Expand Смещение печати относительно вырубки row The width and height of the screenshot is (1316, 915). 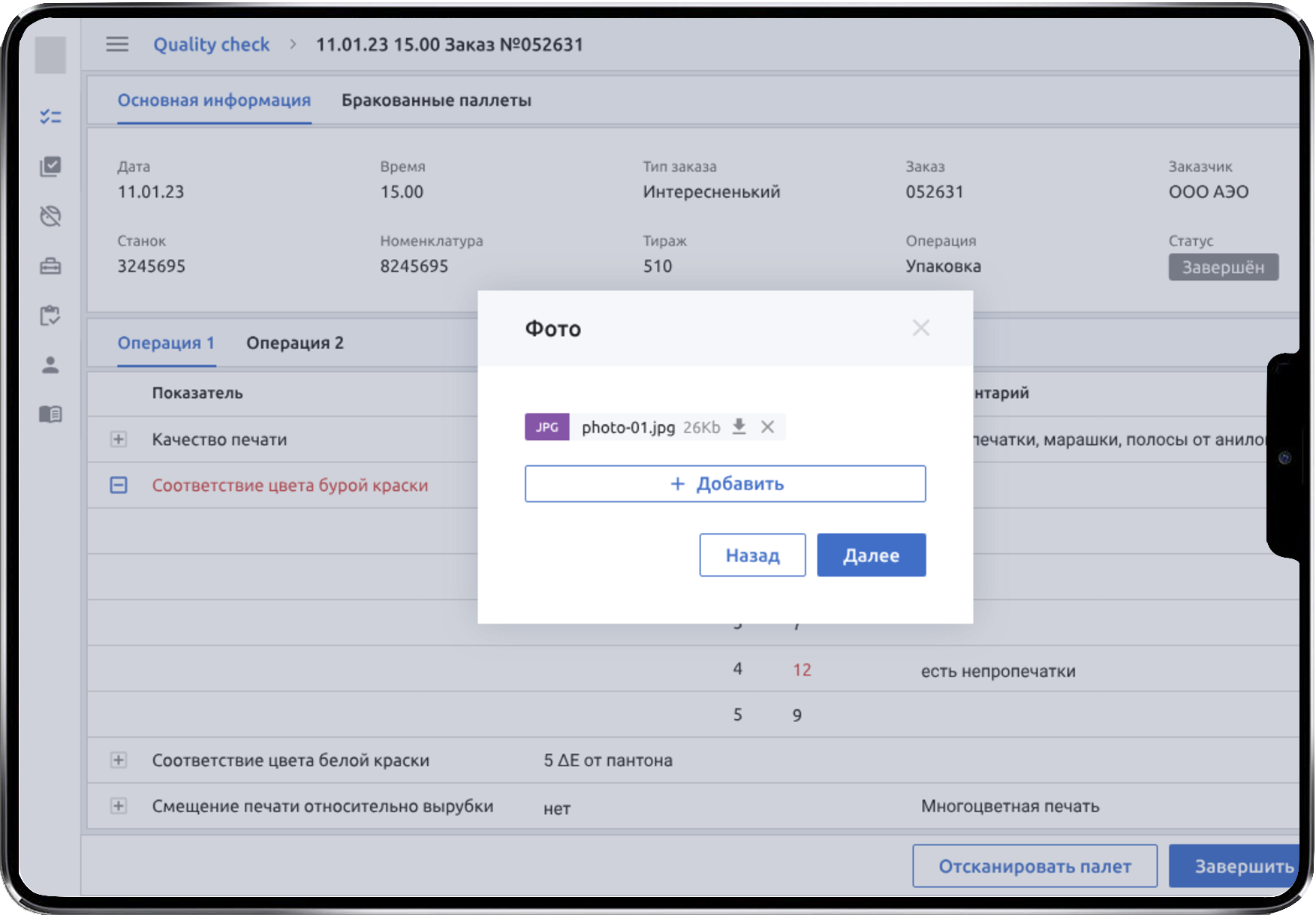click(x=119, y=805)
